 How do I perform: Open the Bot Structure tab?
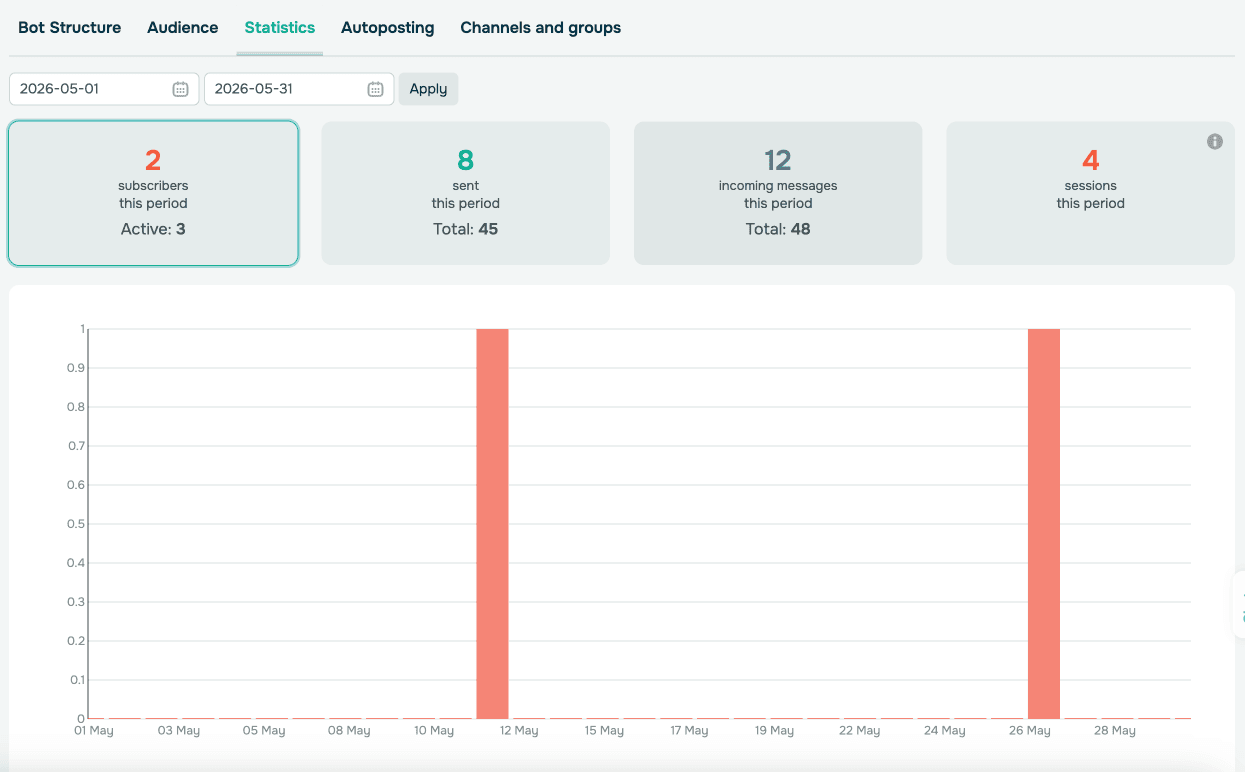tap(70, 28)
